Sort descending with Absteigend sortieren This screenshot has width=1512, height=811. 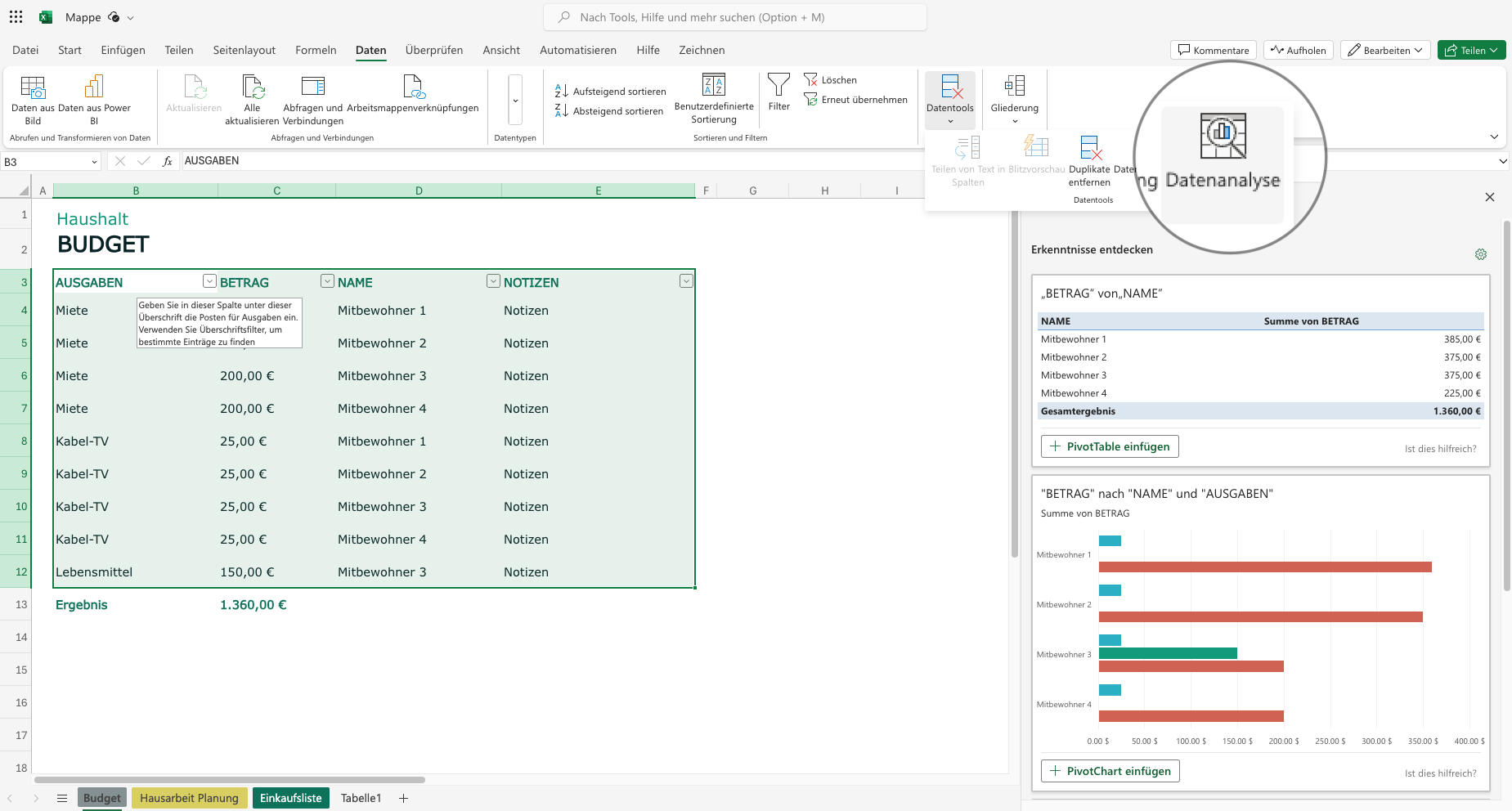click(x=608, y=111)
